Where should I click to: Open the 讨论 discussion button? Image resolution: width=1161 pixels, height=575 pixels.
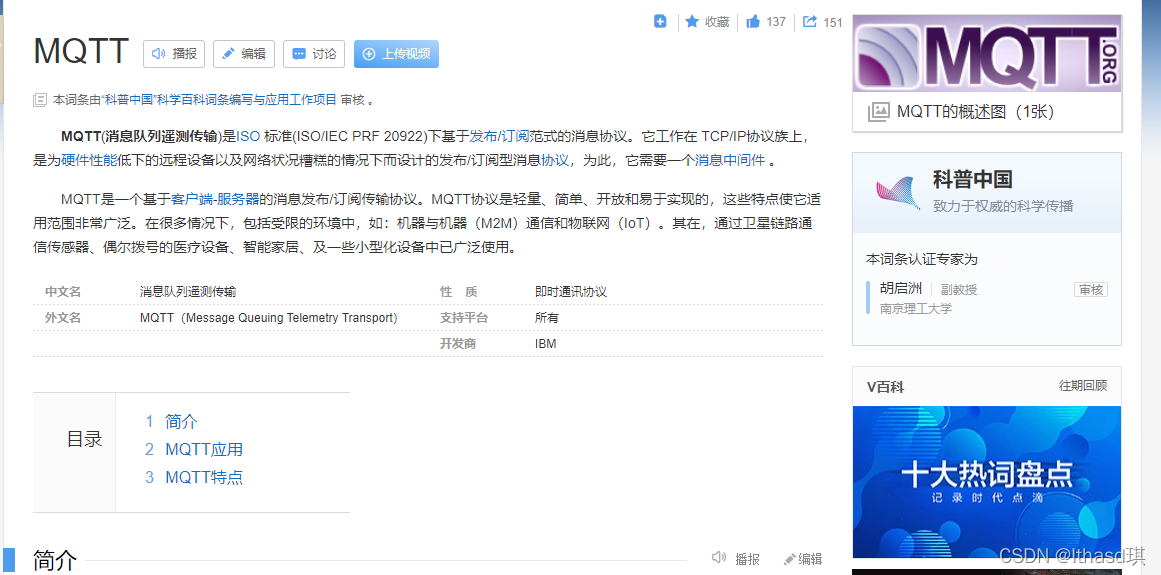314,54
